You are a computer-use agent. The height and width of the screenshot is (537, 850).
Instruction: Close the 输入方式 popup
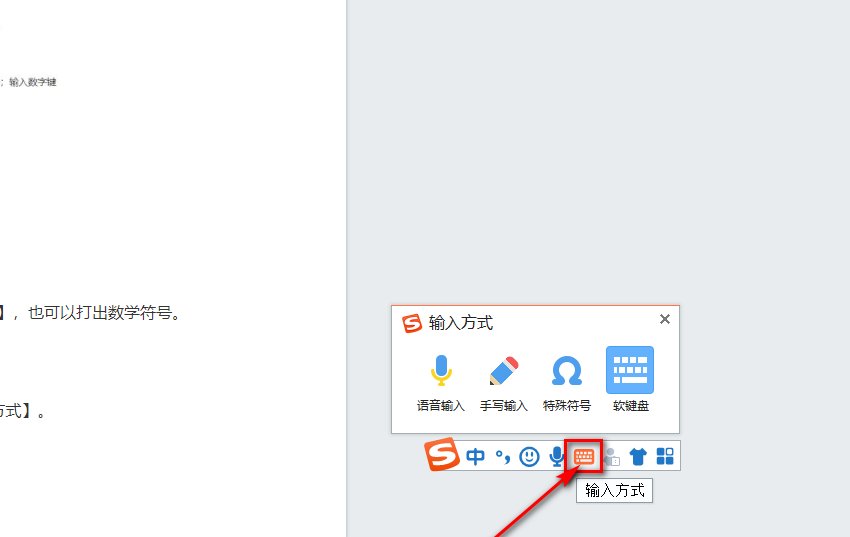[665, 319]
